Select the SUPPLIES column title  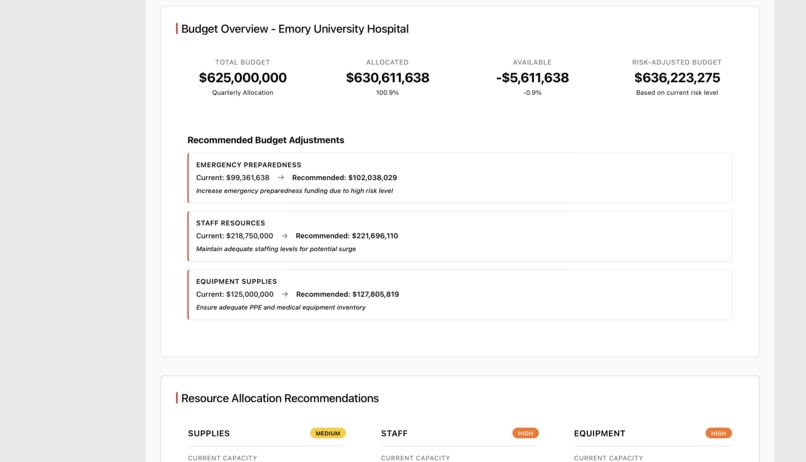pos(209,433)
